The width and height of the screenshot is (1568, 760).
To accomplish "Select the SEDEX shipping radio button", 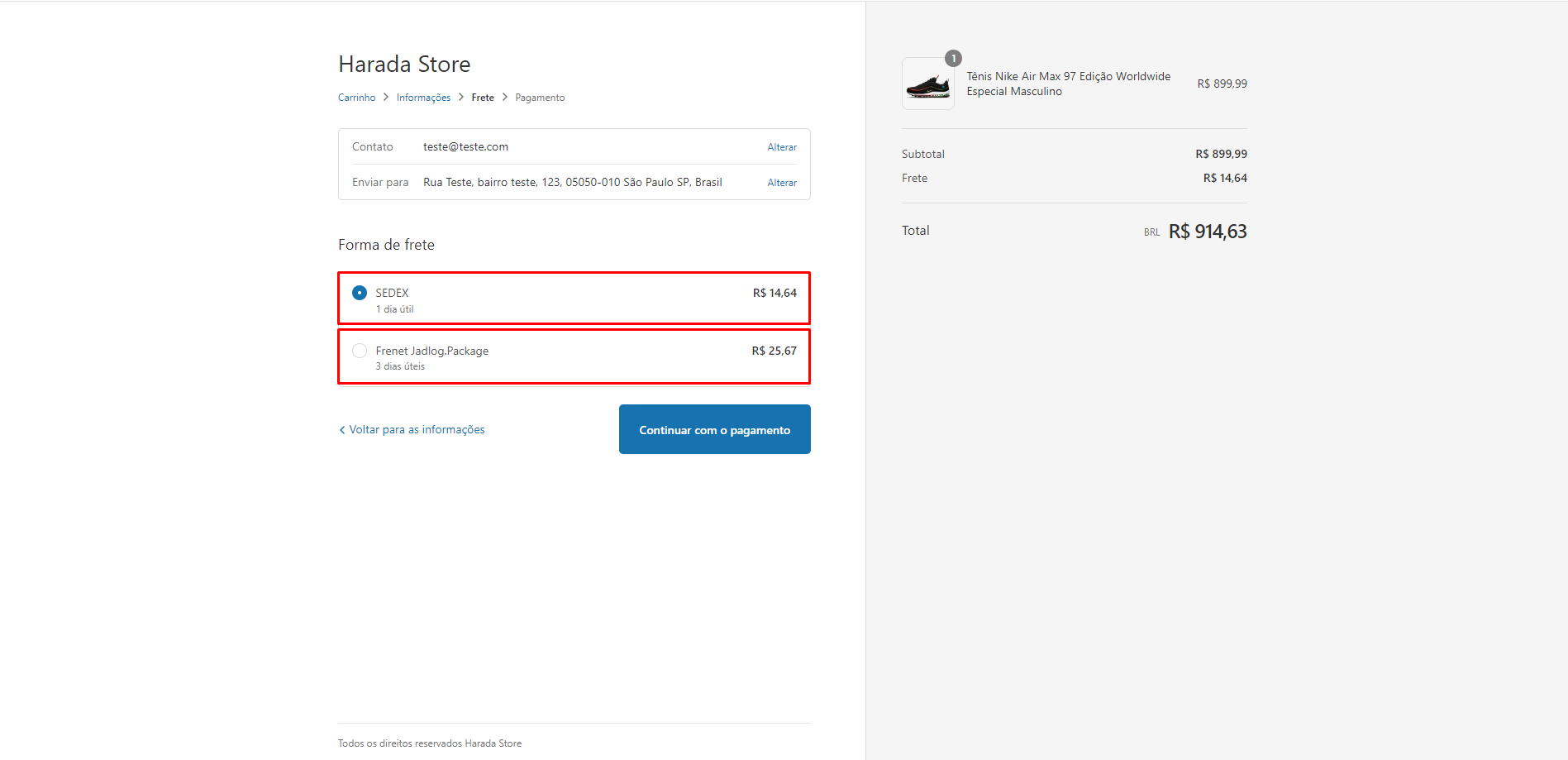I will click(x=360, y=293).
